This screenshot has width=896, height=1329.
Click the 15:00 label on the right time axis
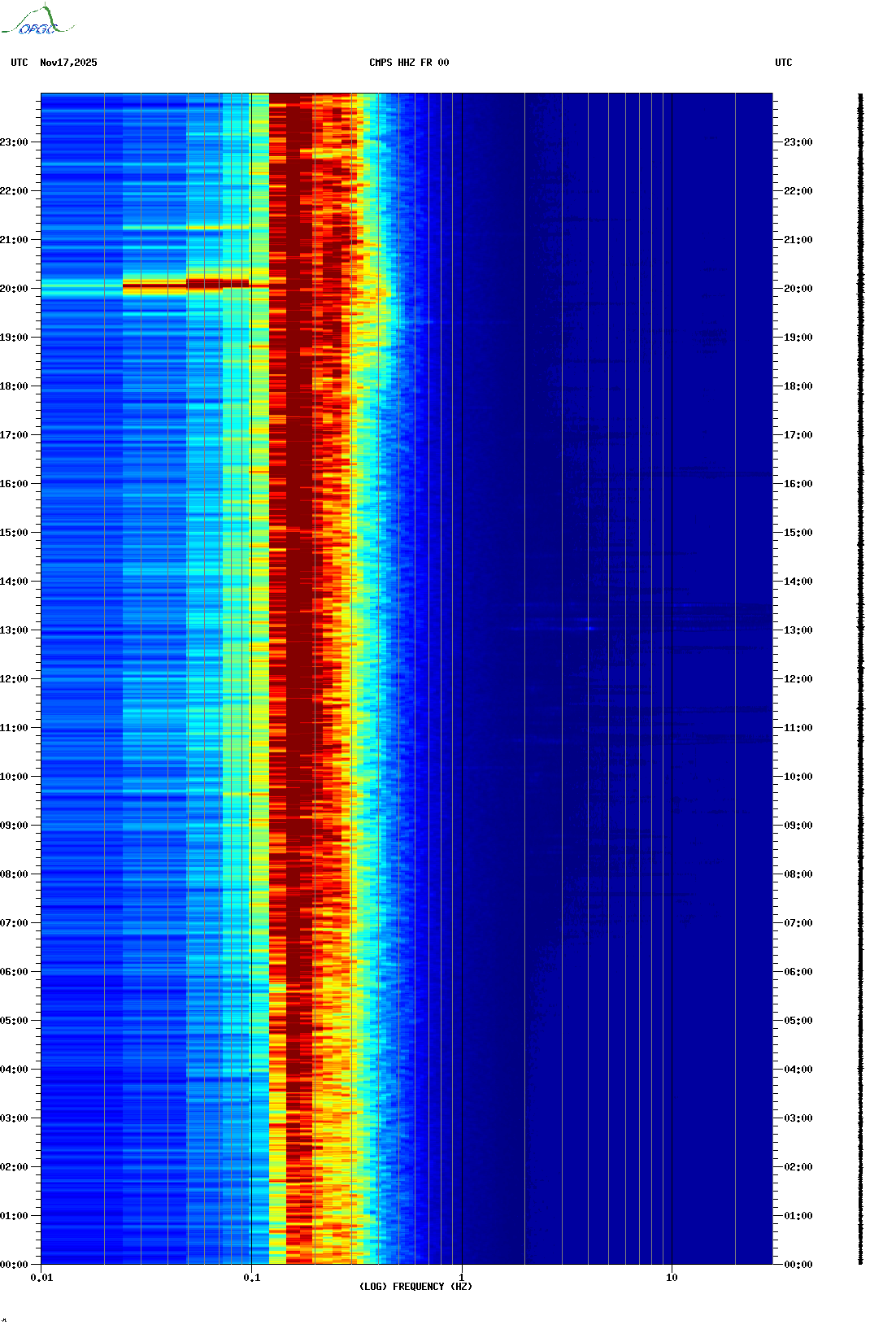pyautogui.click(x=798, y=533)
